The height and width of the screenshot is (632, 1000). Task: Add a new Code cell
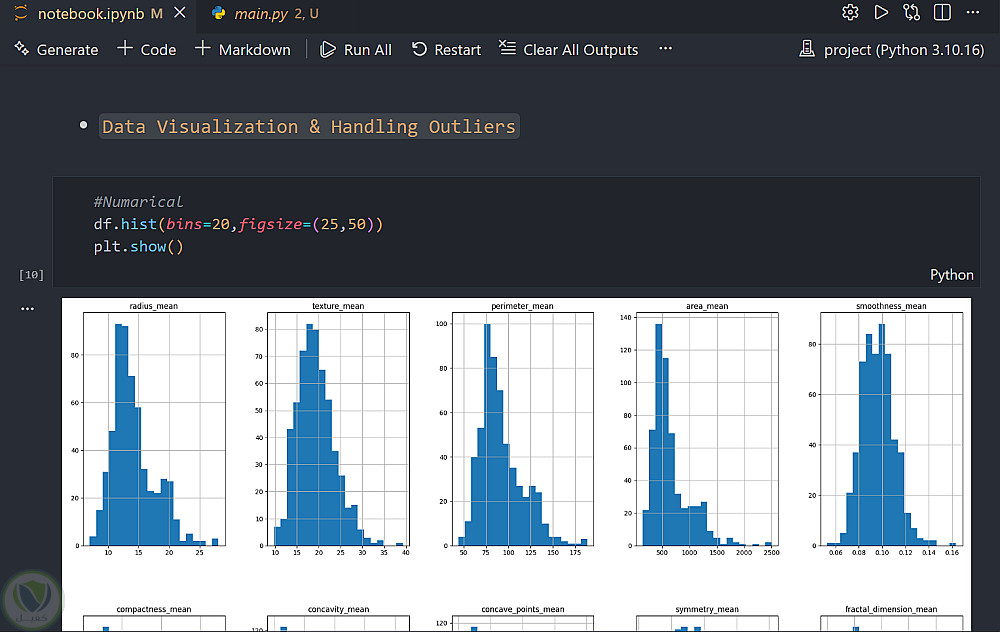pyautogui.click(x=146, y=49)
